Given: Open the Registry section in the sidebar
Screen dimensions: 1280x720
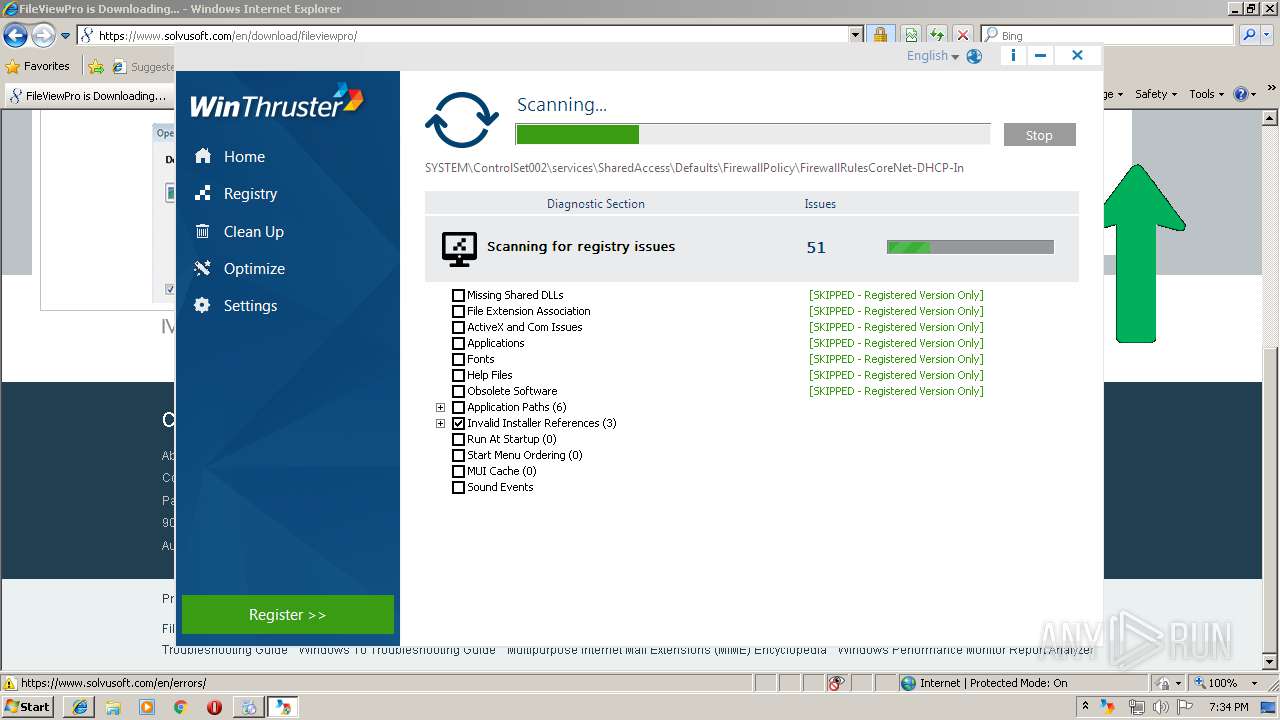Looking at the screenshot, I should click(x=250, y=194).
